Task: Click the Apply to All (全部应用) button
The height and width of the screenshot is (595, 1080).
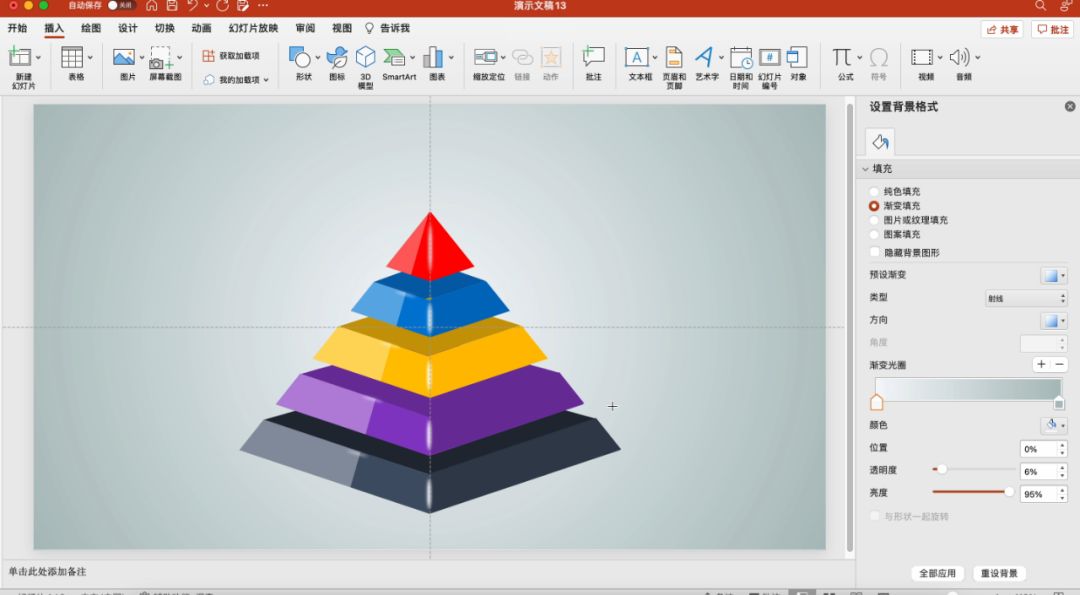Action: [x=937, y=574]
